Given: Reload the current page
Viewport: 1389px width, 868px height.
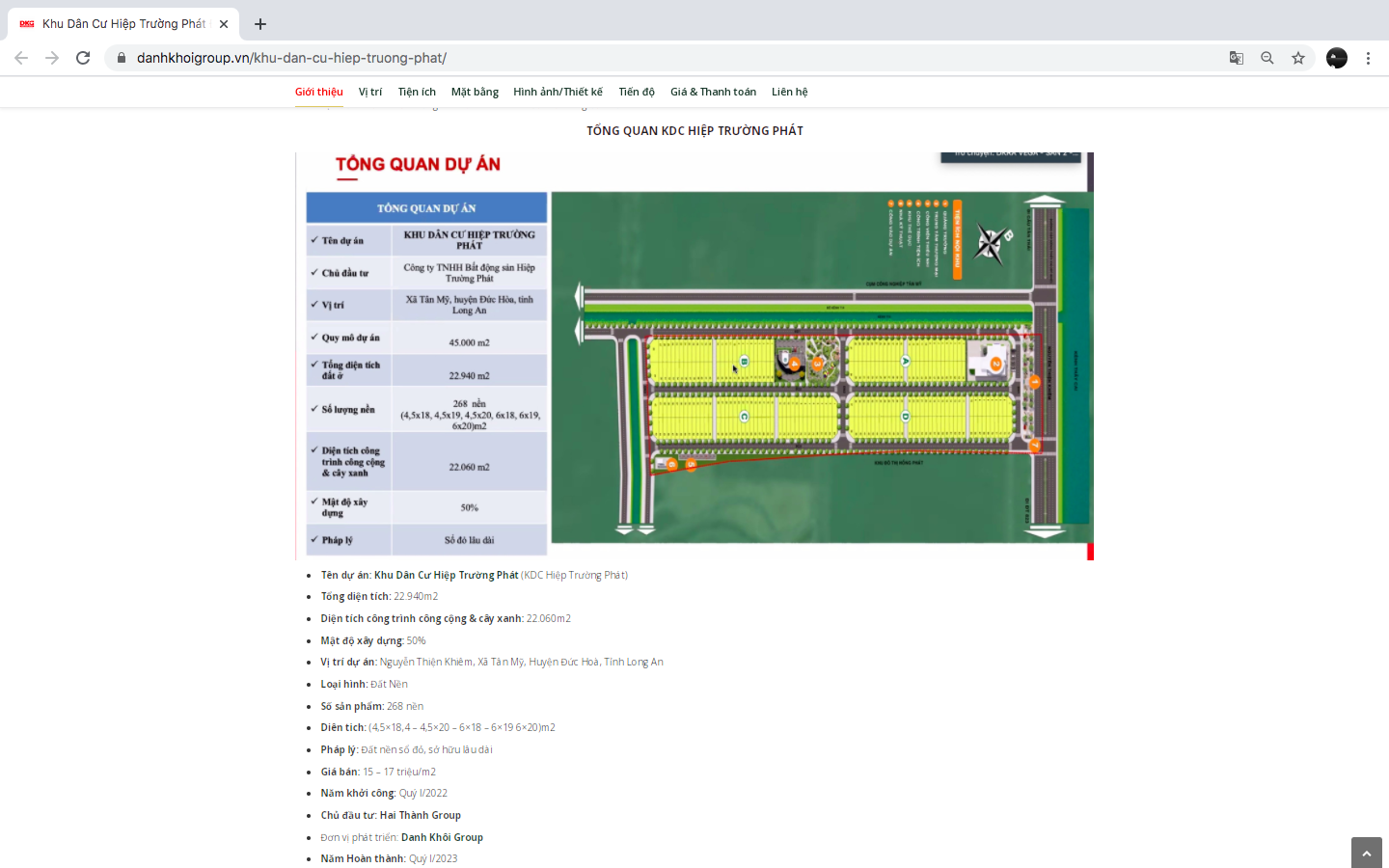Looking at the screenshot, I should (x=83, y=58).
